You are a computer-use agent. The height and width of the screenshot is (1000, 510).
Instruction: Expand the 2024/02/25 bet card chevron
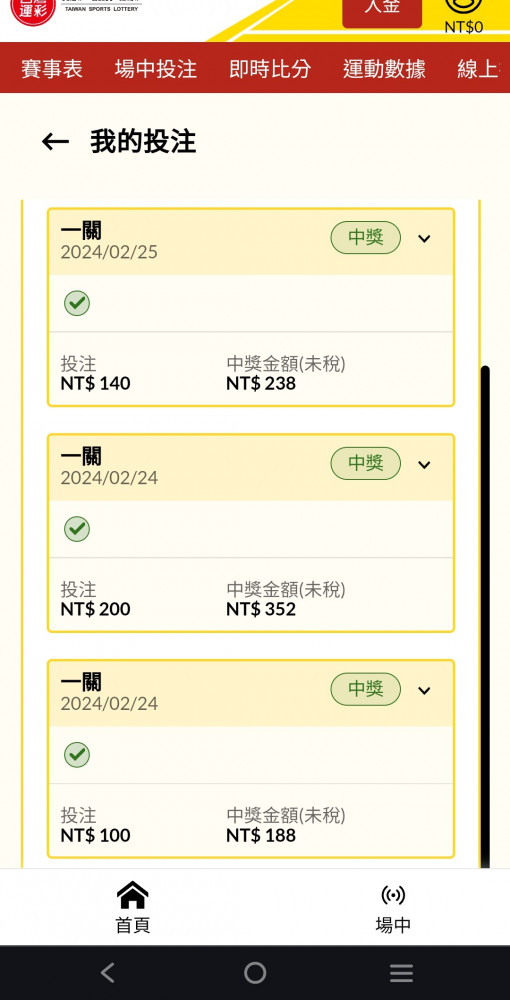point(424,239)
